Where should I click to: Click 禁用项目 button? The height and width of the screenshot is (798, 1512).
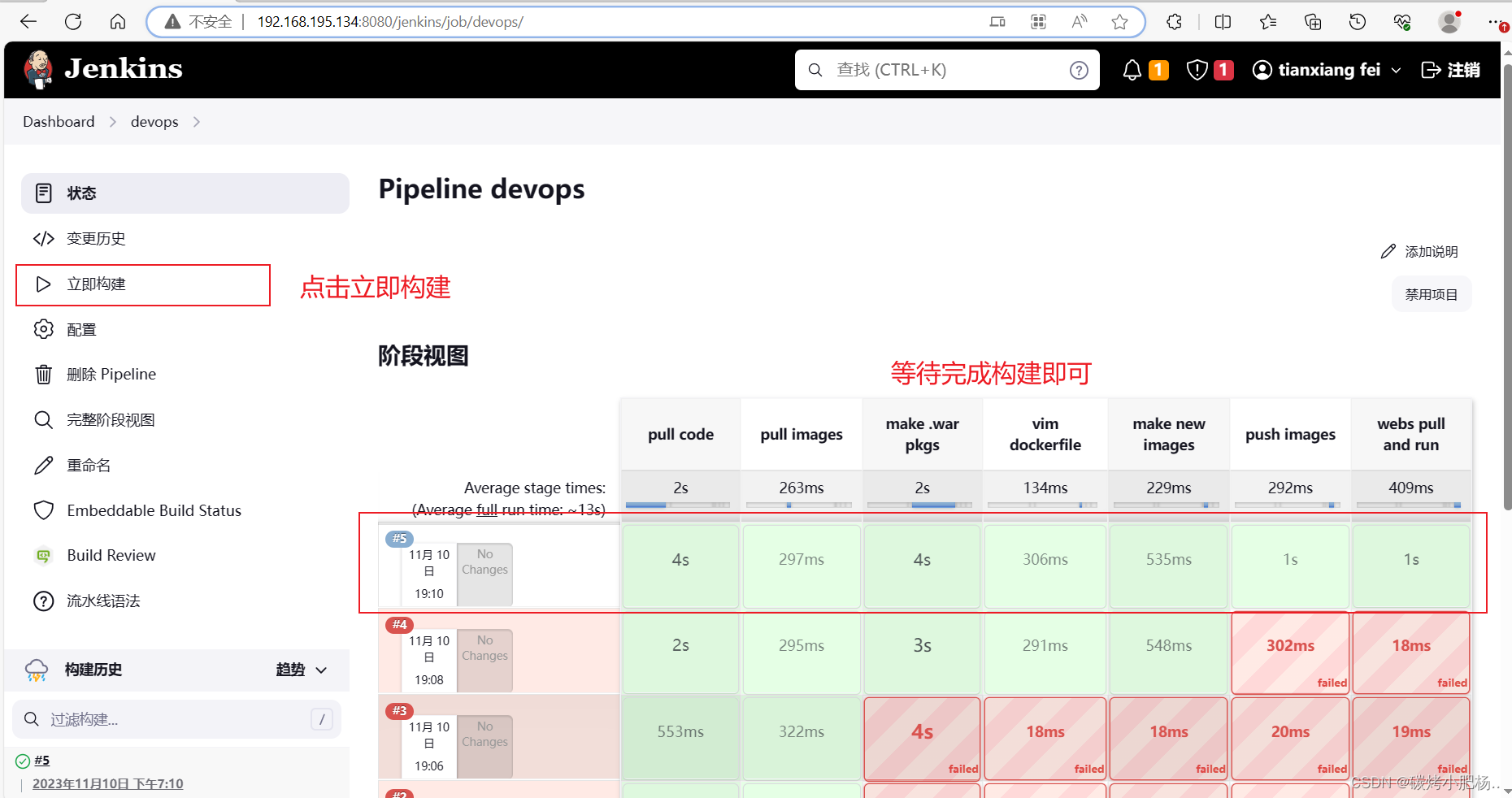tap(1432, 294)
